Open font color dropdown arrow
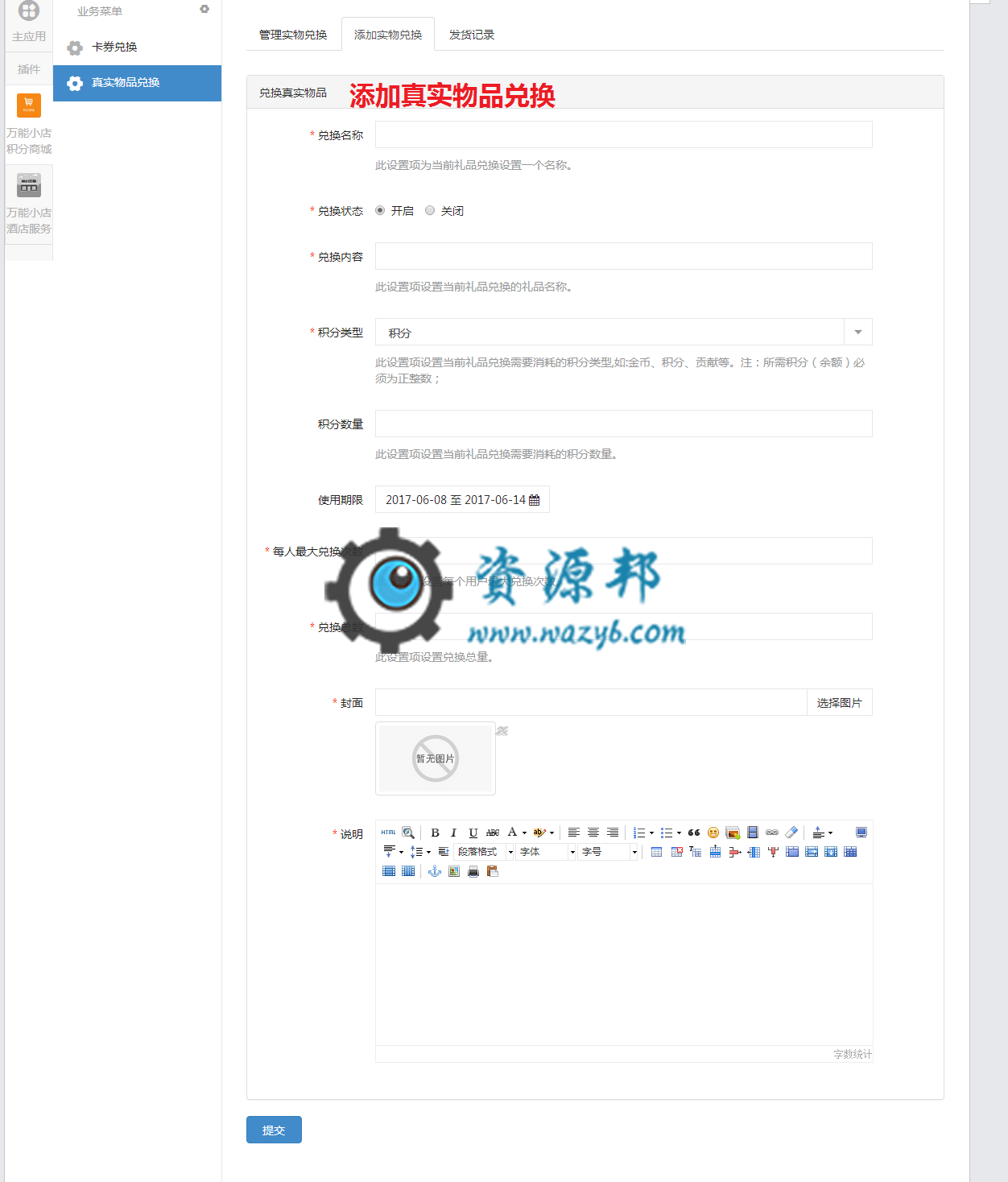1008x1182 pixels. 524,833
